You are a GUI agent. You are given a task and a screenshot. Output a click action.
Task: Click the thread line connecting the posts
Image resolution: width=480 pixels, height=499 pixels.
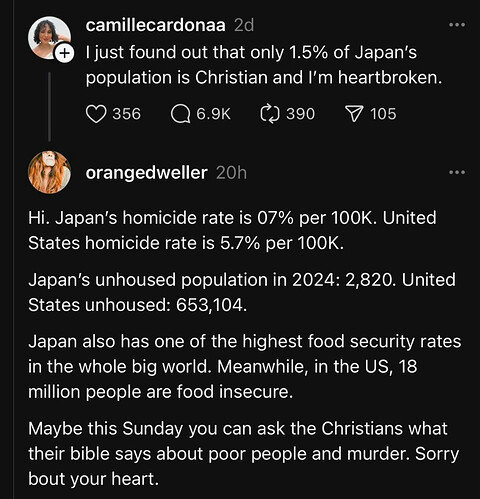point(49,107)
